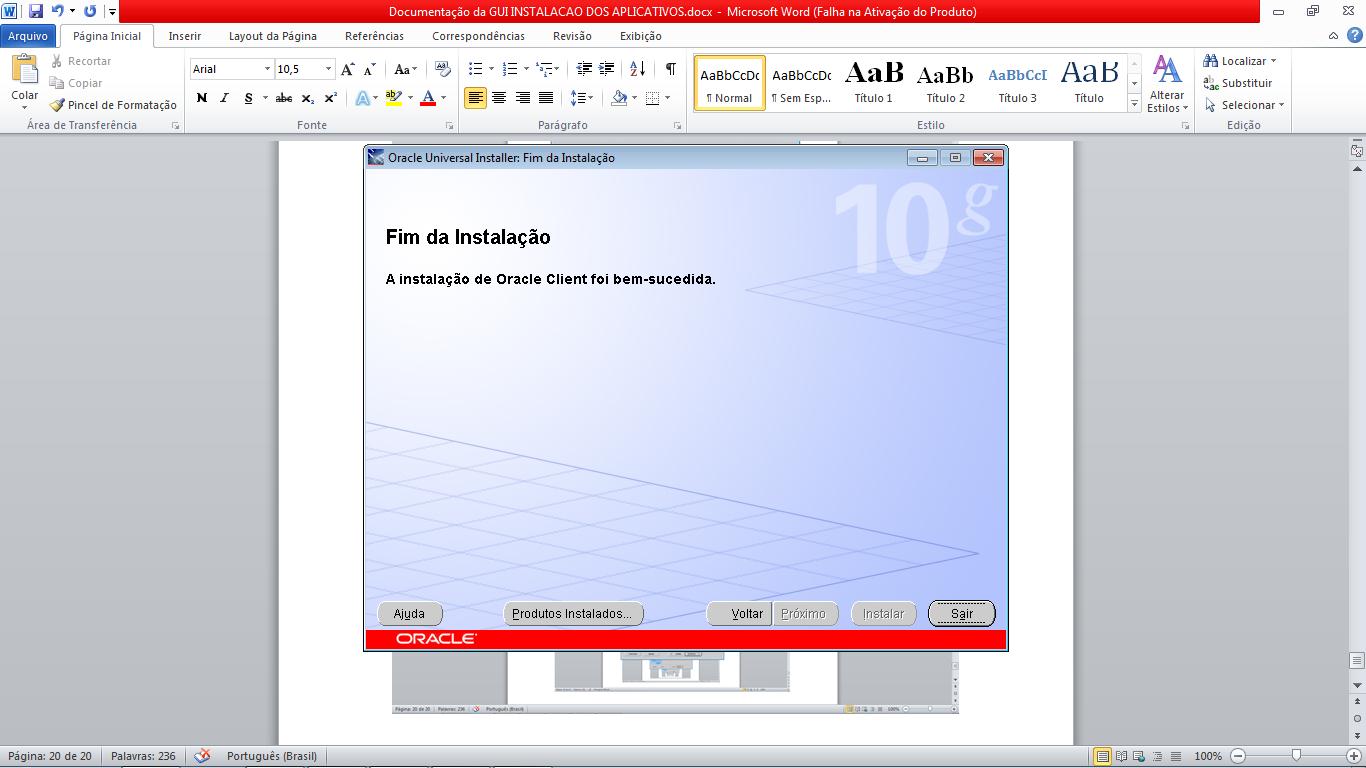1366x768 pixels.
Task: Apply subscript formatting
Action: pos(307,98)
